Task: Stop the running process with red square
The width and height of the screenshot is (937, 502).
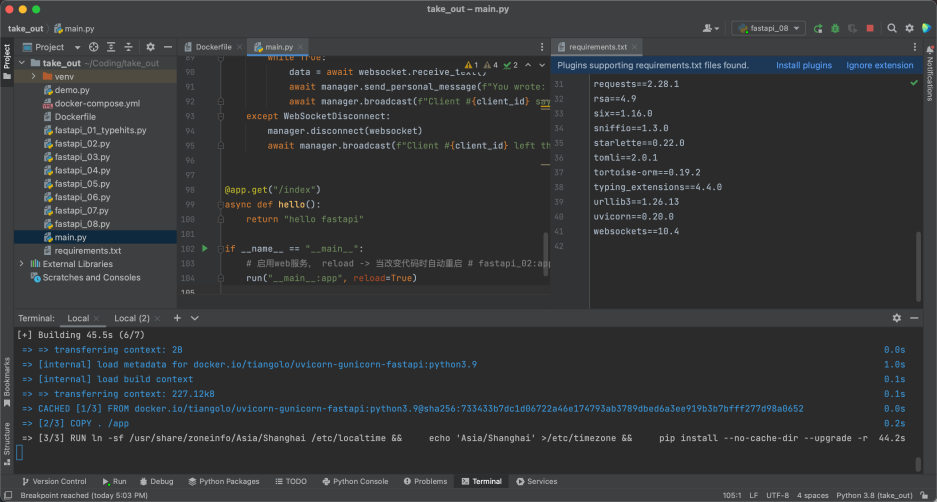Action: tap(870, 29)
